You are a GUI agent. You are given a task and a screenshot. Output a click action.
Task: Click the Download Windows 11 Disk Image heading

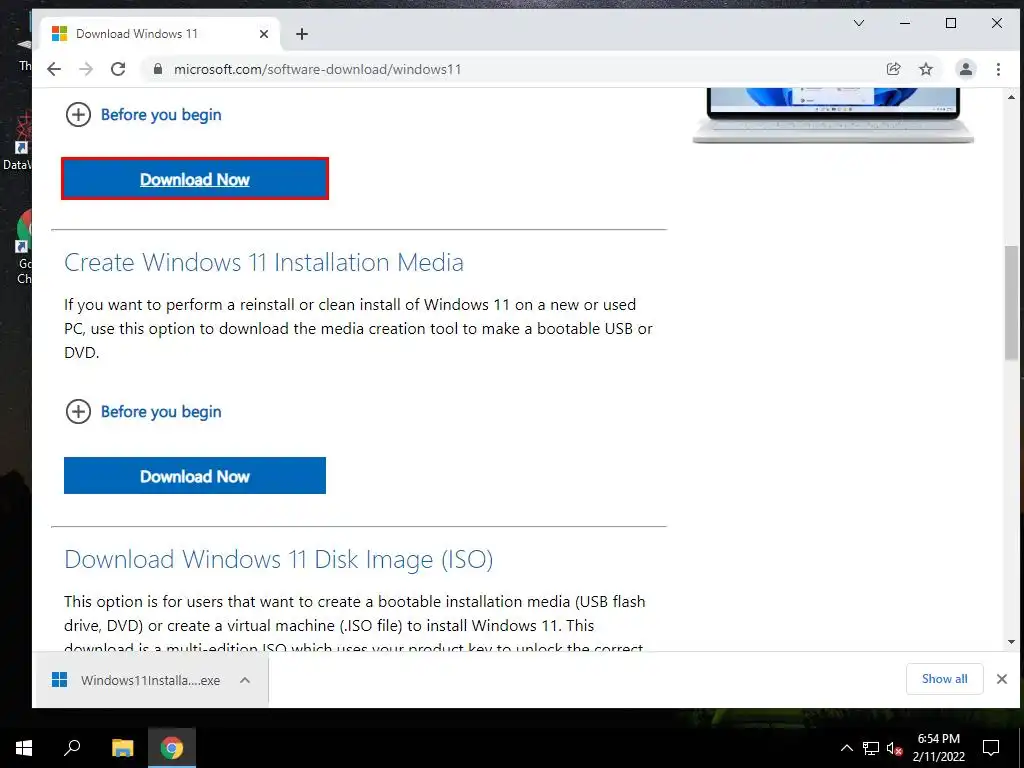point(279,560)
